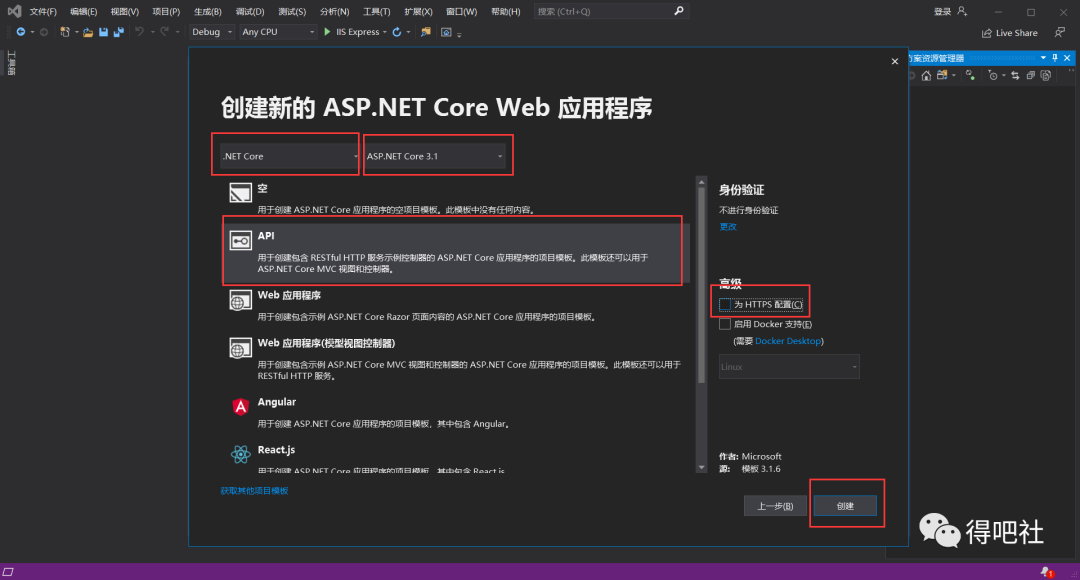Select the API project template
1080x580 pixels.
click(x=455, y=253)
